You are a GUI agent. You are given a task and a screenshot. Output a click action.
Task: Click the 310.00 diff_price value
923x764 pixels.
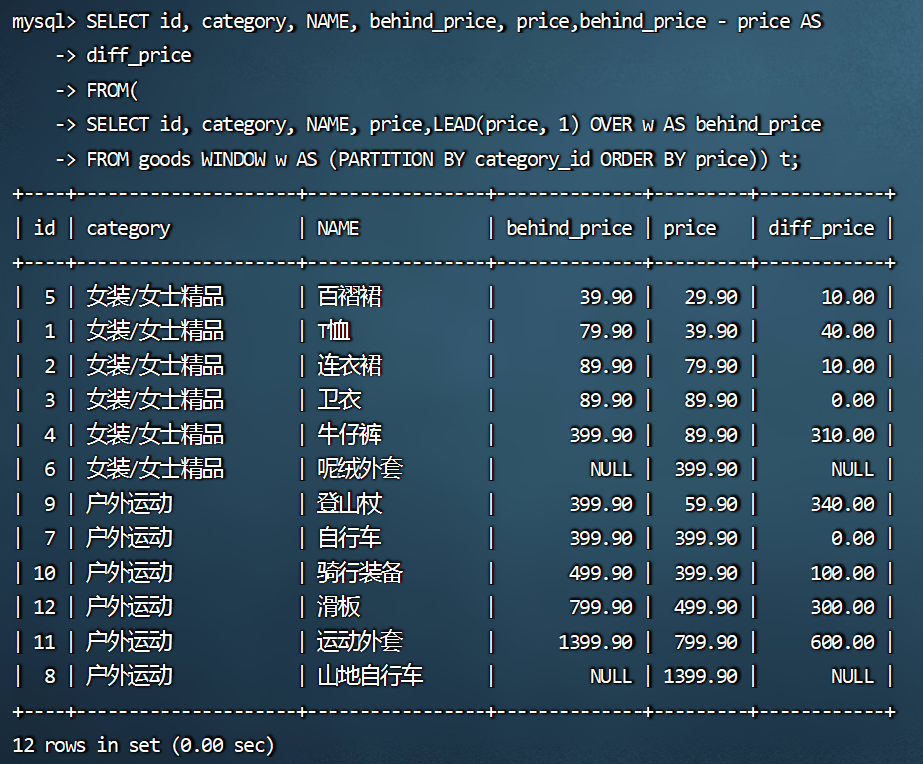842,435
